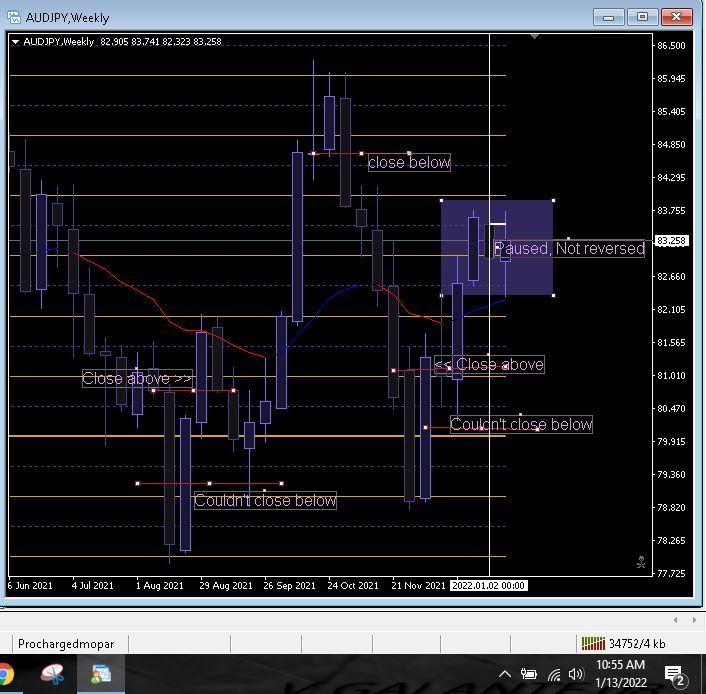
Task: Click the 6 Jun 2021 date label
Action: (30, 585)
